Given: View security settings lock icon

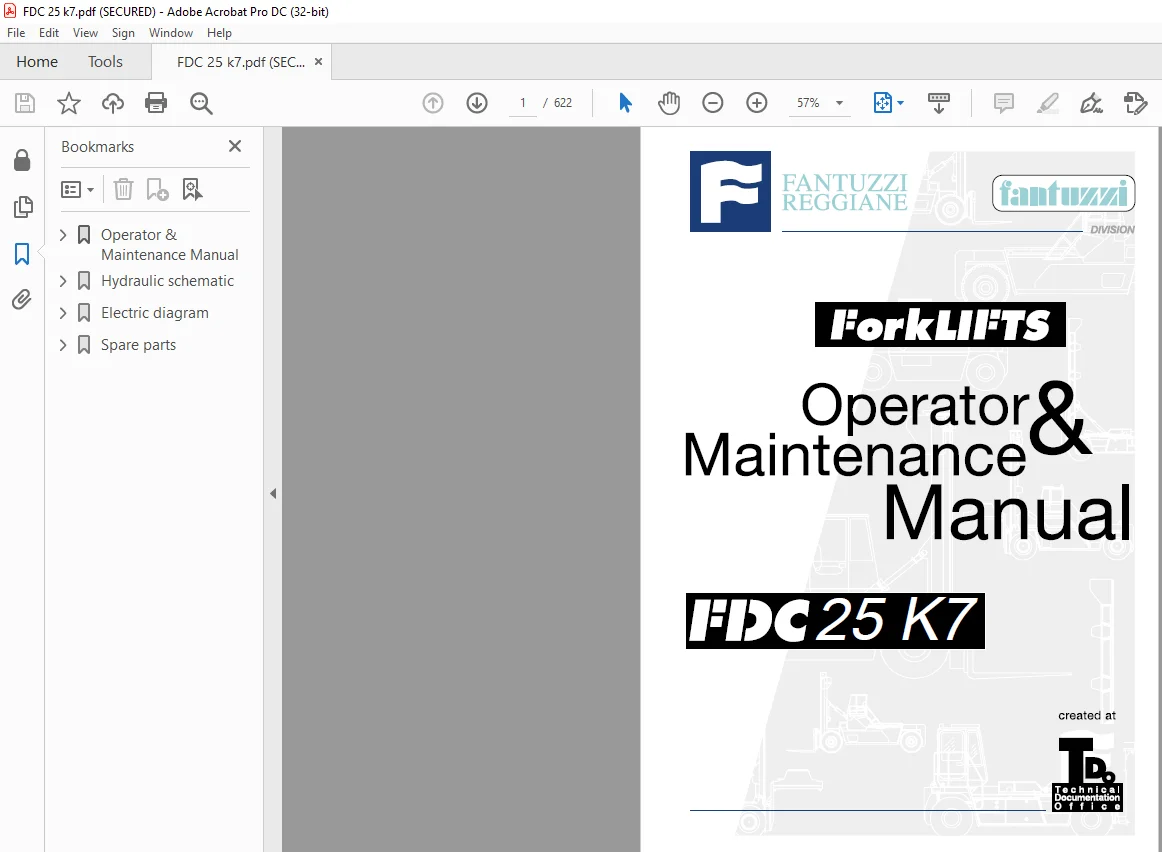Looking at the screenshot, I should (22, 160).
